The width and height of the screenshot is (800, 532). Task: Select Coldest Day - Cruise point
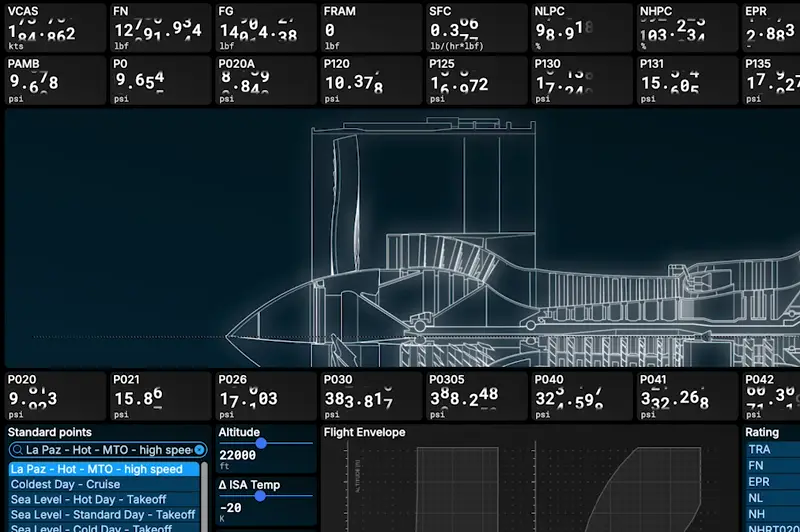click(104, 485)
